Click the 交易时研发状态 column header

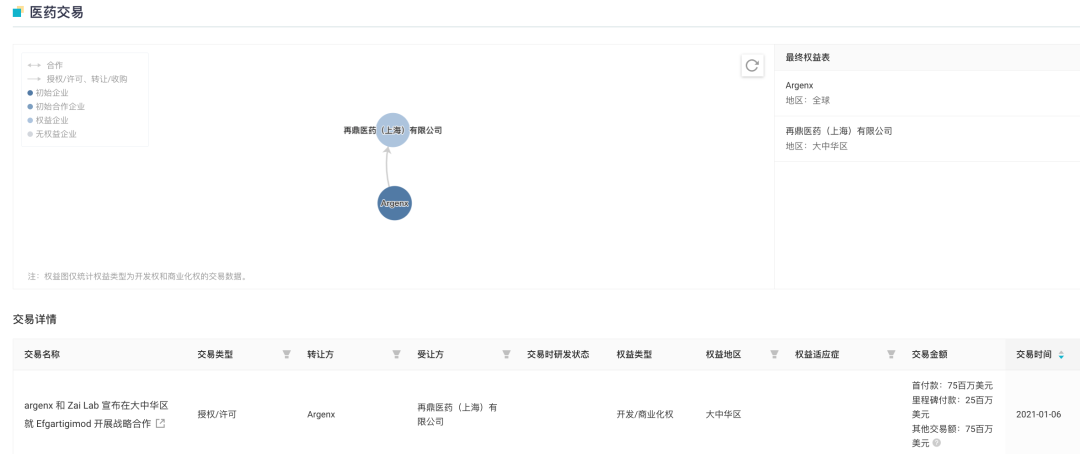(558, 354)
